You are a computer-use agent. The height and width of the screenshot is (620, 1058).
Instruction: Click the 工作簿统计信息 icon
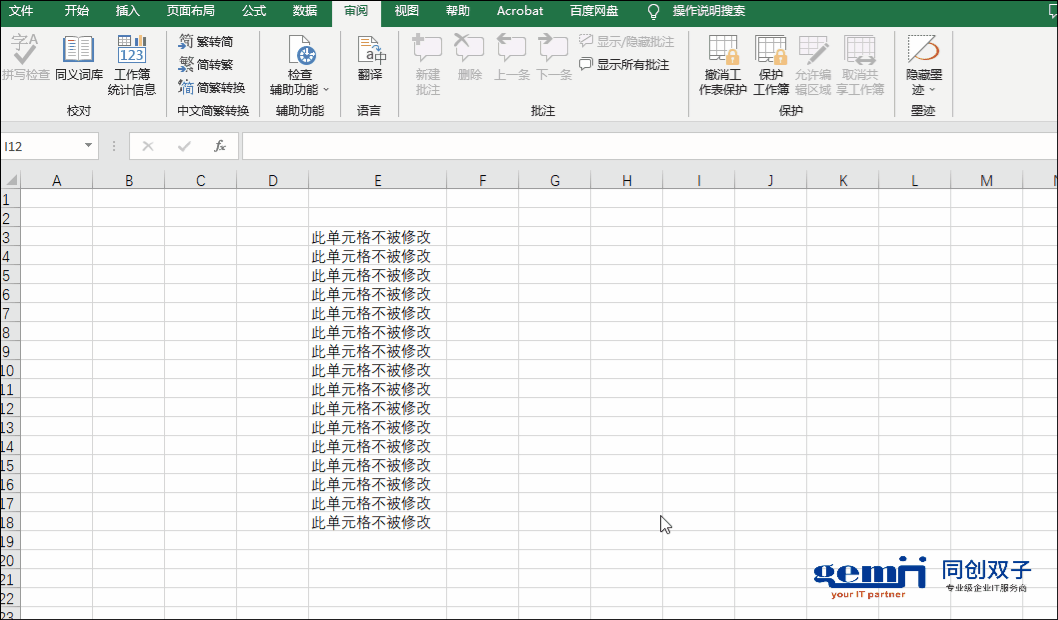pos(132,58)
